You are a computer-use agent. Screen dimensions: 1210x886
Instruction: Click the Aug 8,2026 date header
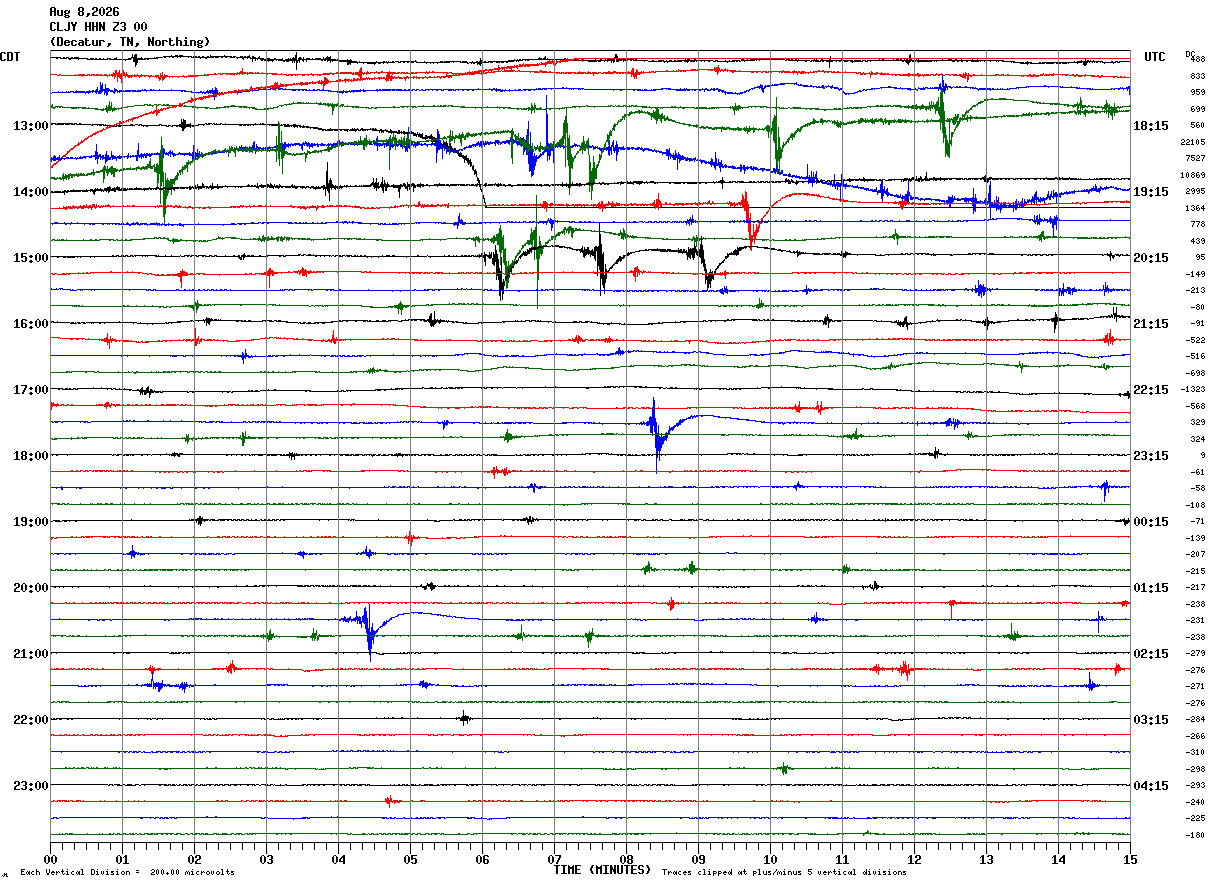83,12
